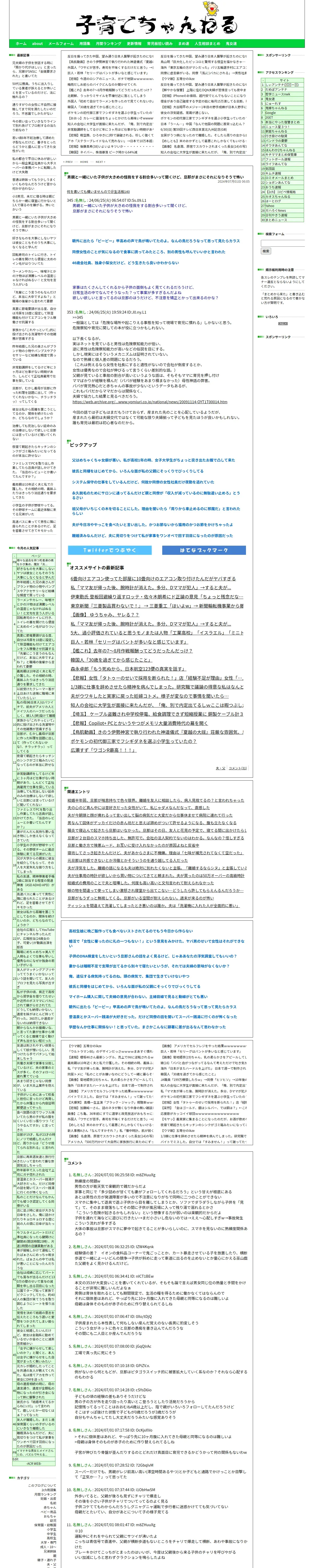Select 用語集 in the green nav bar
This screenshot has height=1568, width=314.
85,44
